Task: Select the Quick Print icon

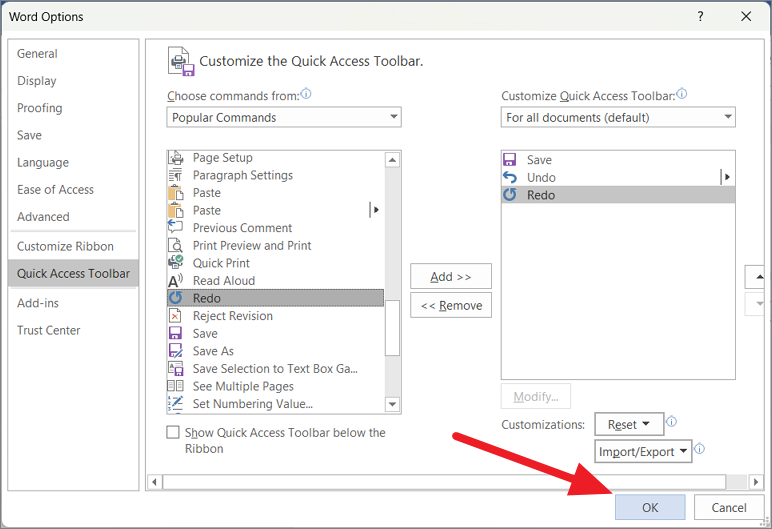Action: coord(176,263)
